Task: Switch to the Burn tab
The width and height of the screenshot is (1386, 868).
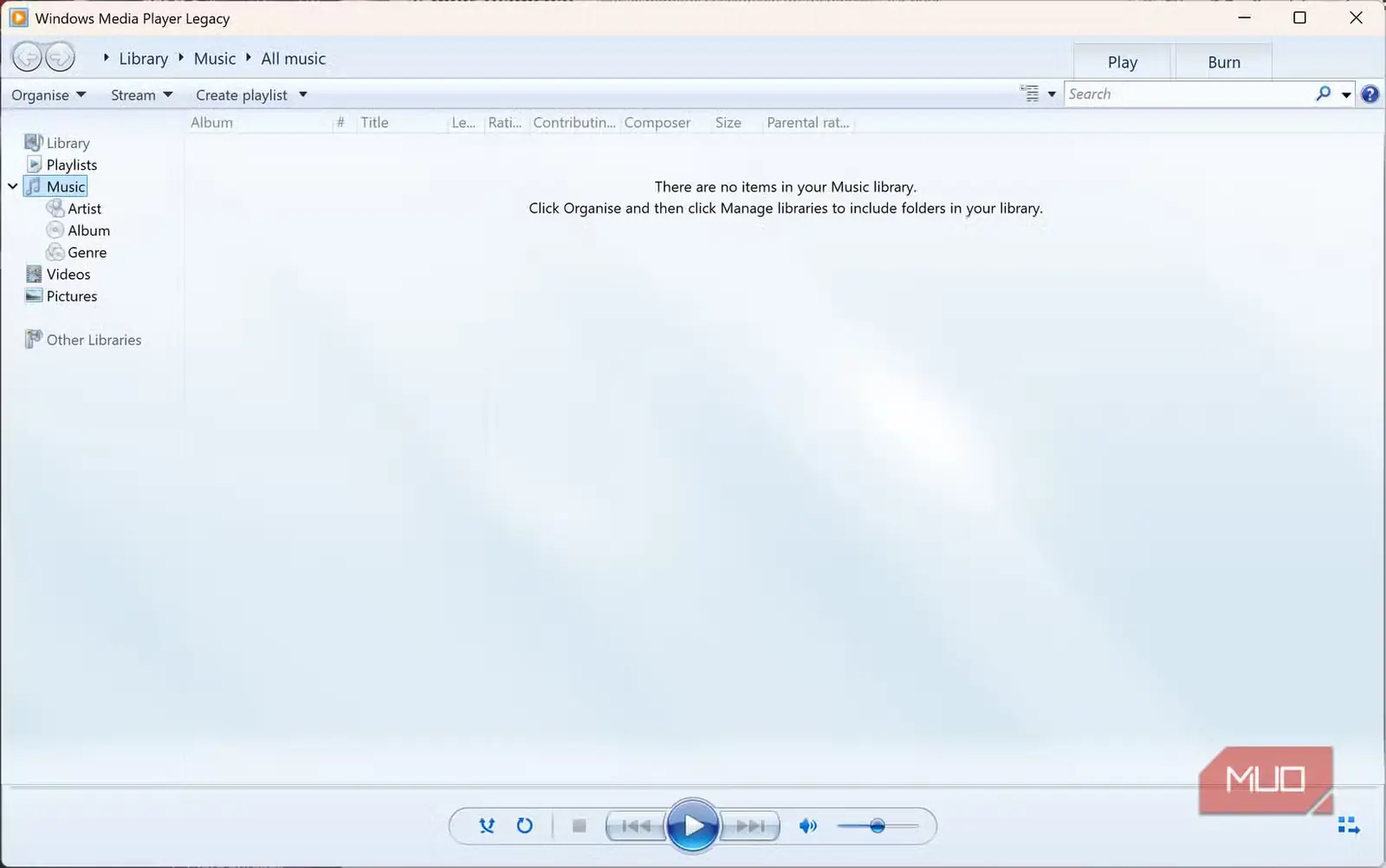Action: [1224, 62]
